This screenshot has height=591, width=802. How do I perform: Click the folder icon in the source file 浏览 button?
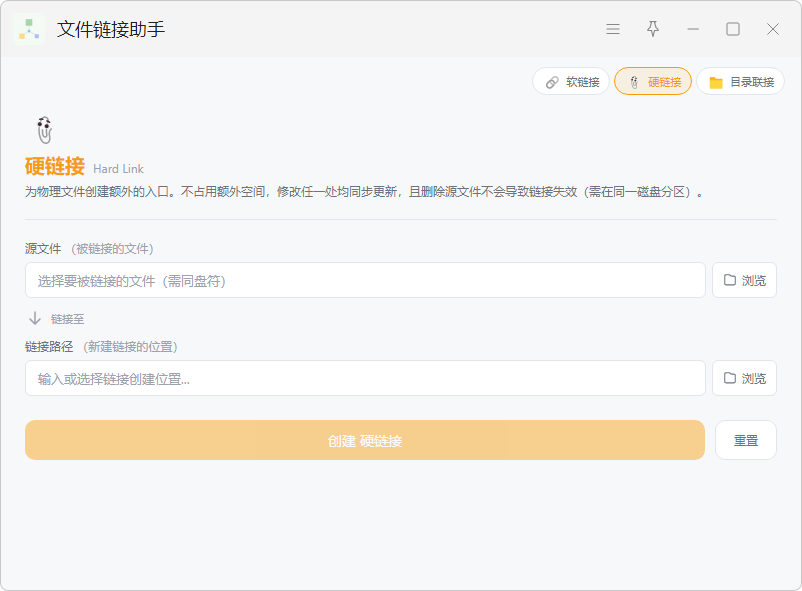pyautogui.click(x=730, y=280)
